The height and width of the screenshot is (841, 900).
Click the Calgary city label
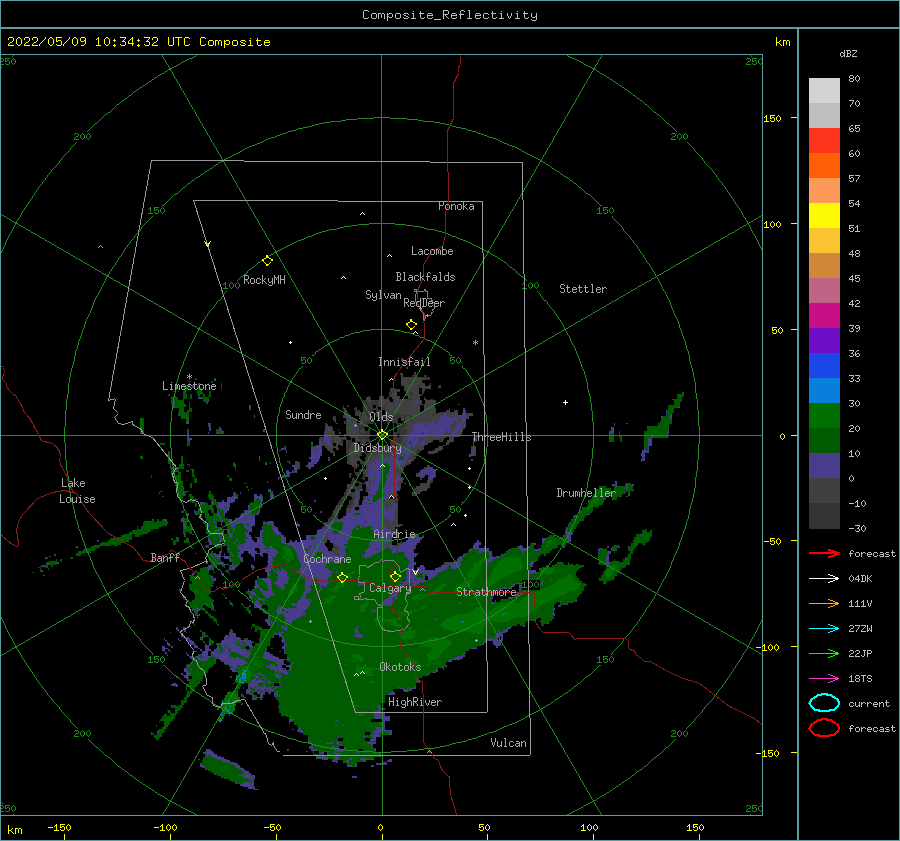coord(390,588)
